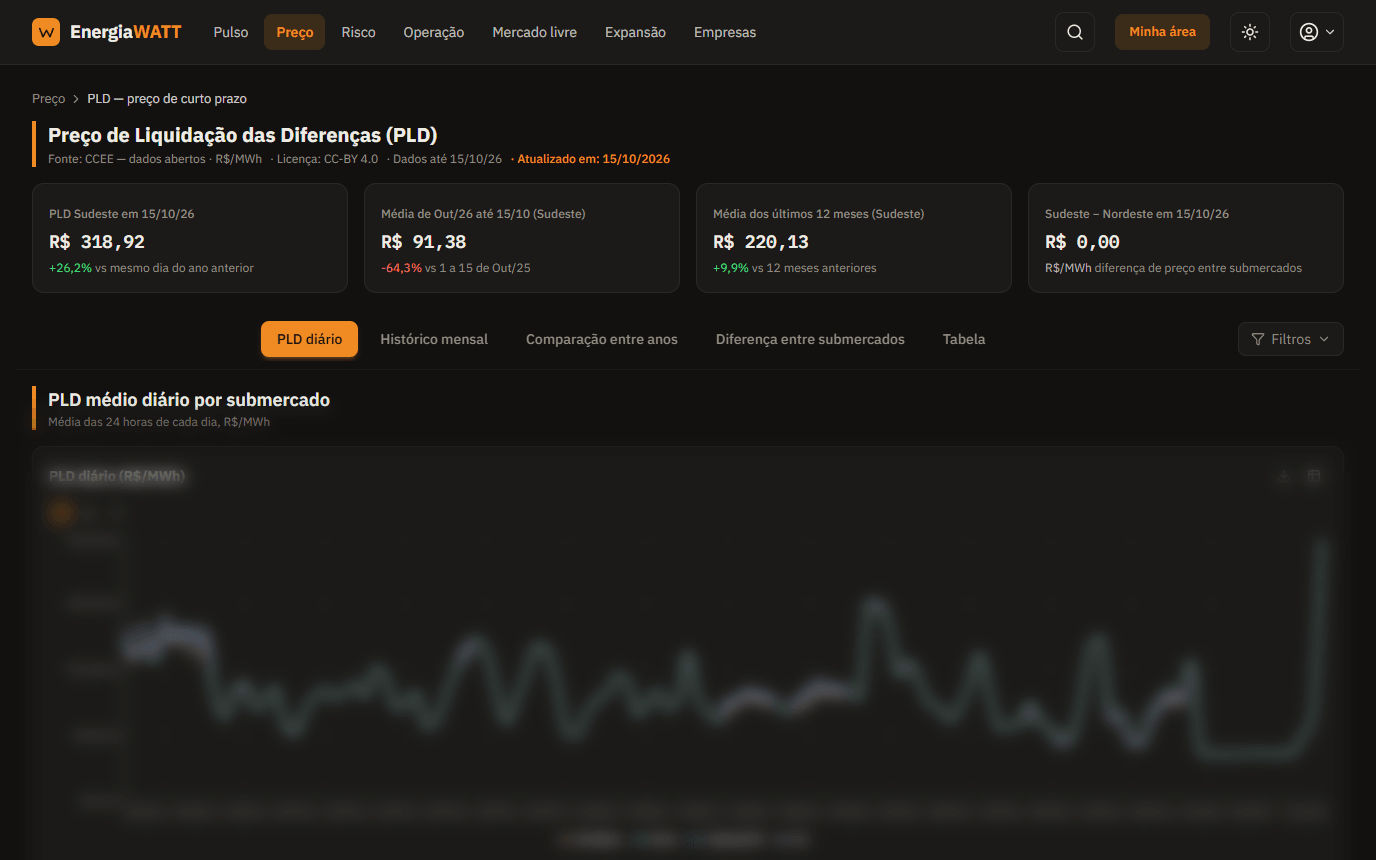Navigate to Operação in the top menu
Viewport: 1376px width, 860px height.
click(x=434, y=32)
